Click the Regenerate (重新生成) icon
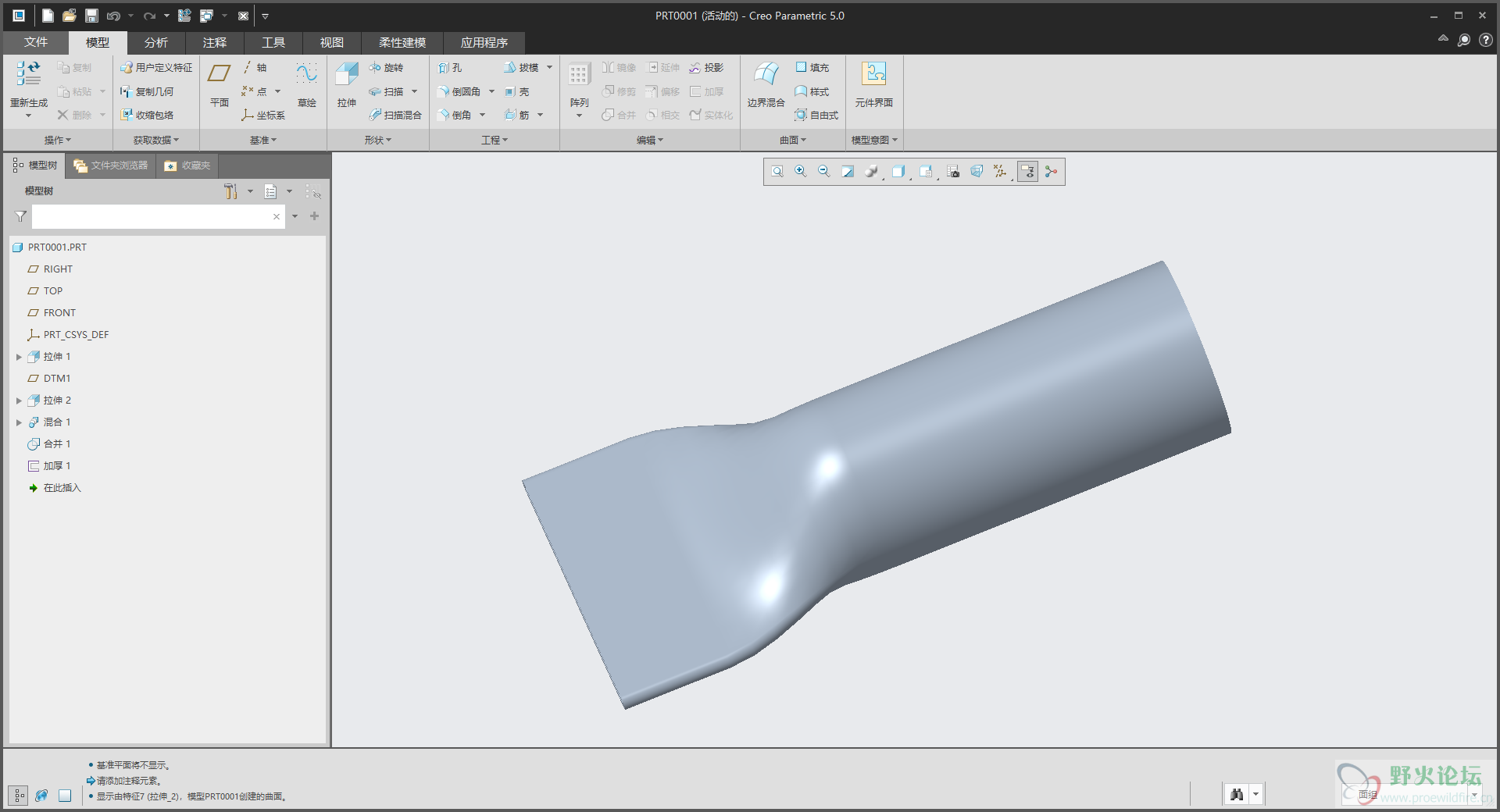The image size is (1500, 812). (x=28, y=75)
